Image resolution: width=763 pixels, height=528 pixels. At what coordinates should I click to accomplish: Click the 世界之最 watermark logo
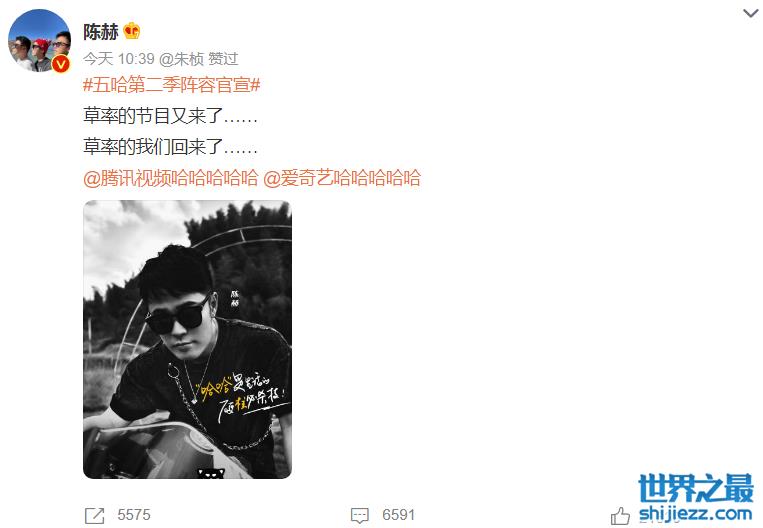(x=696, y=488)
